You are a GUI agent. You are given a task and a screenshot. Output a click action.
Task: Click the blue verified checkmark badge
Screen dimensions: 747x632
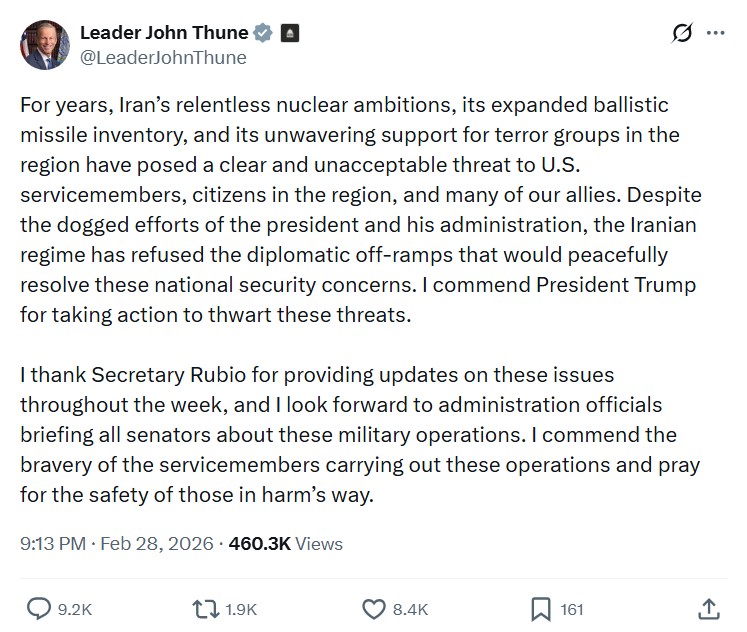coord(263,33)
